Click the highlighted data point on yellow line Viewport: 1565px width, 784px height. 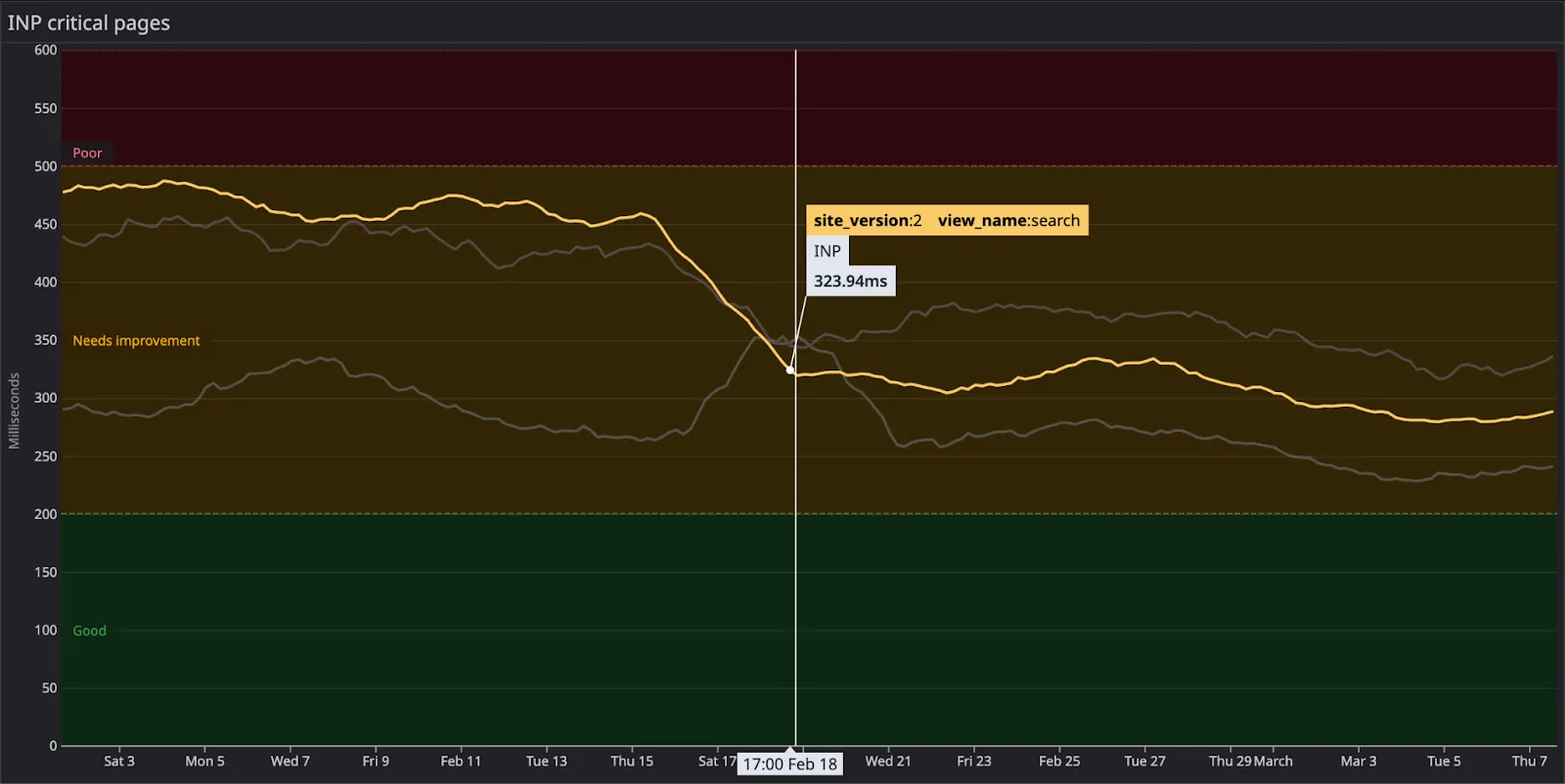[x=790, y=370]
